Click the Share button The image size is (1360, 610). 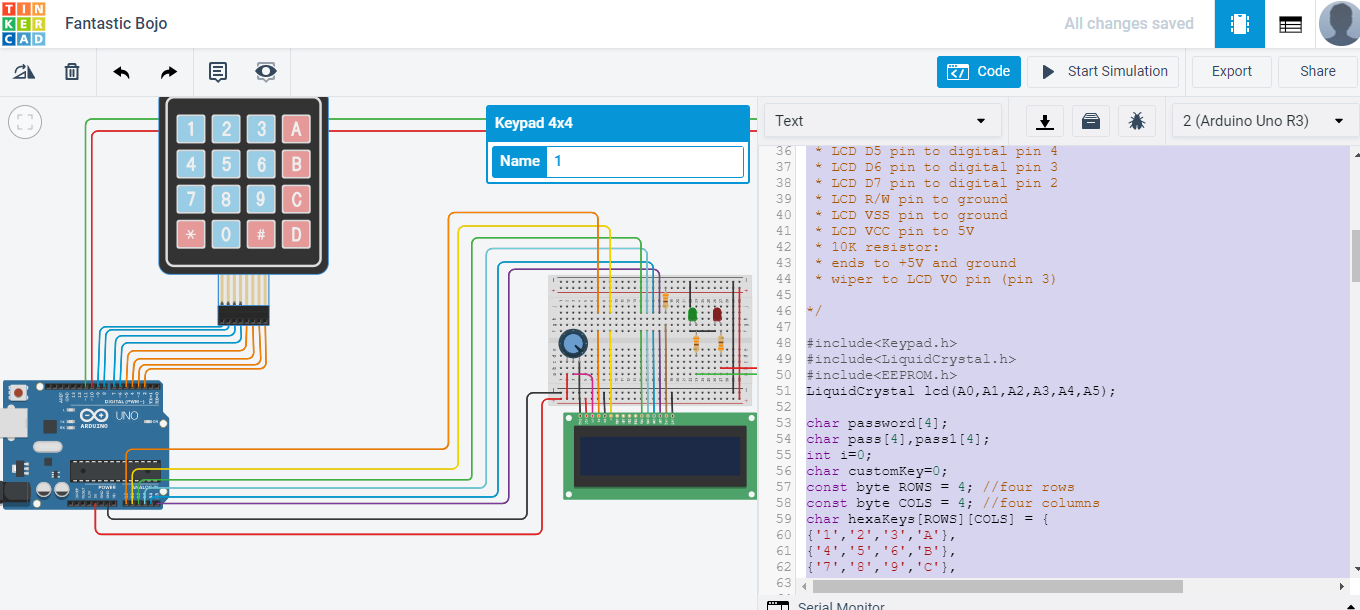pyautogui.click(x=1317, y=72)
